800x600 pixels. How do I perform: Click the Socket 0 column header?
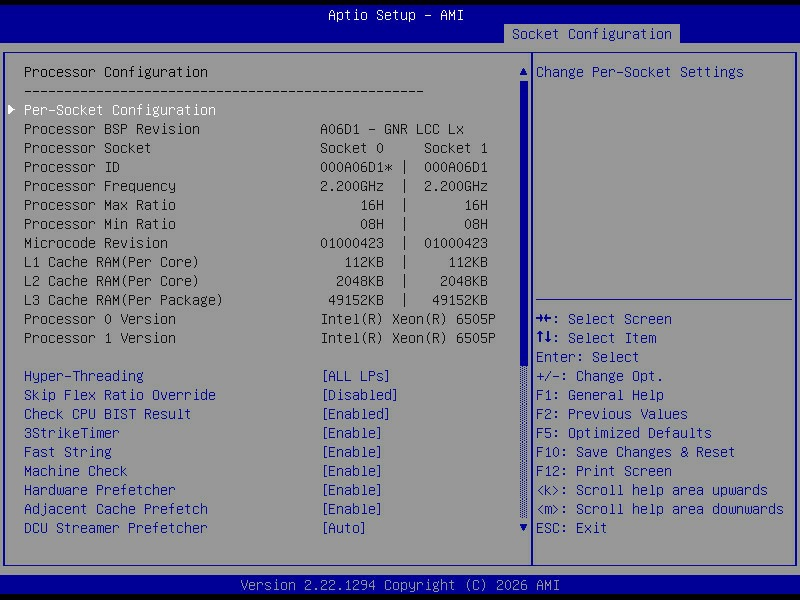pyautogui.click(x=352, y=148)
